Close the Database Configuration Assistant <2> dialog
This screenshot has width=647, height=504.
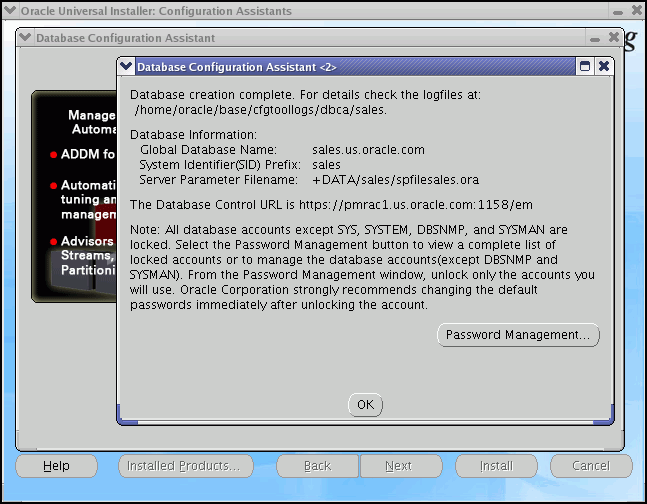(604, 66)
